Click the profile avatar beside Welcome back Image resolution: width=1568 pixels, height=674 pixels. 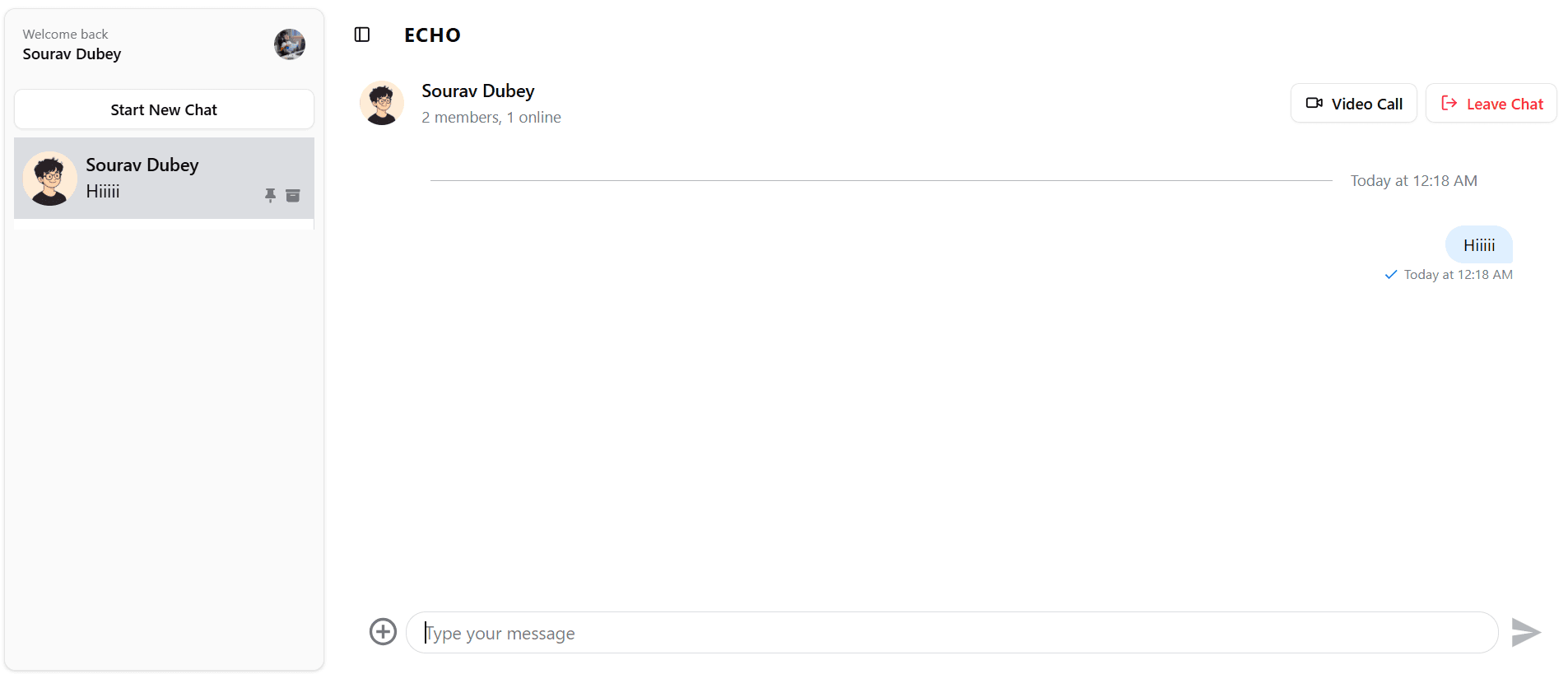tap(290, 44)
